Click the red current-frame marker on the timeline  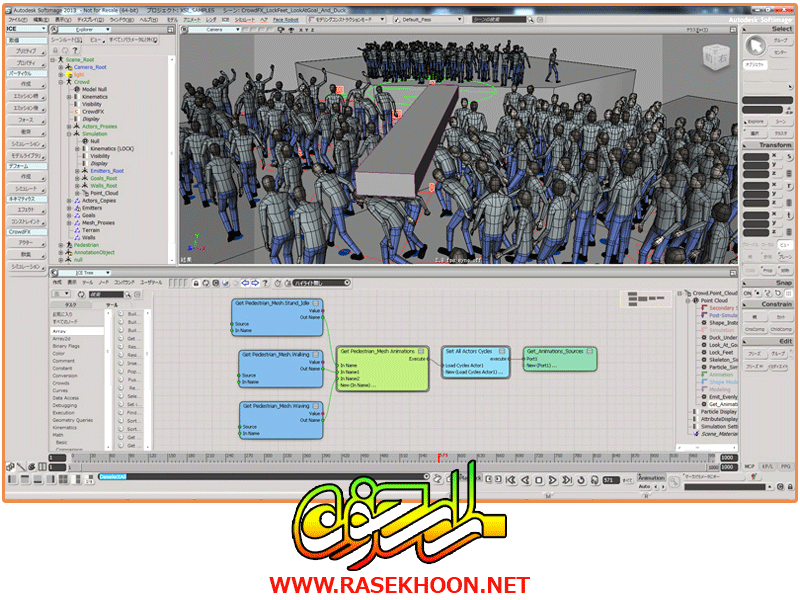click(439, 457)
